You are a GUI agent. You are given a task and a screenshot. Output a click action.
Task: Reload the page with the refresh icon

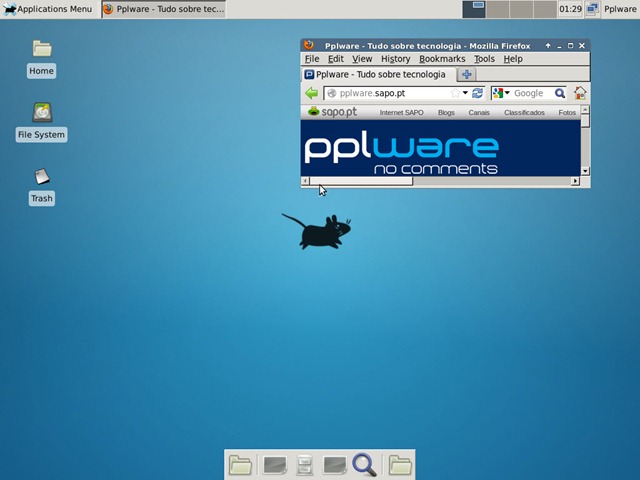coord(477,93)
